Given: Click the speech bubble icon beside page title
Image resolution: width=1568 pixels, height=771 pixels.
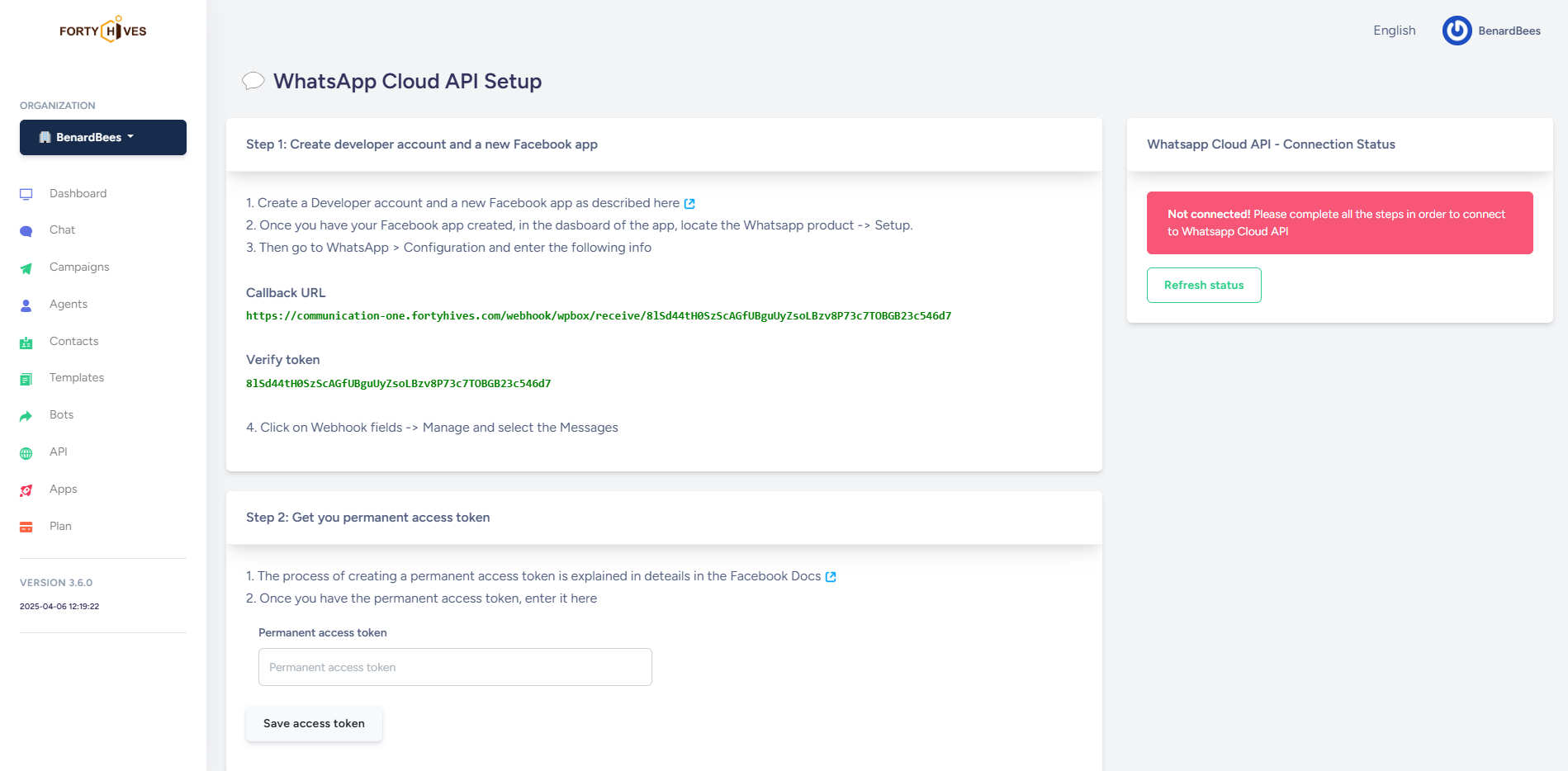Looking at the screenshot, I should 253,81.
